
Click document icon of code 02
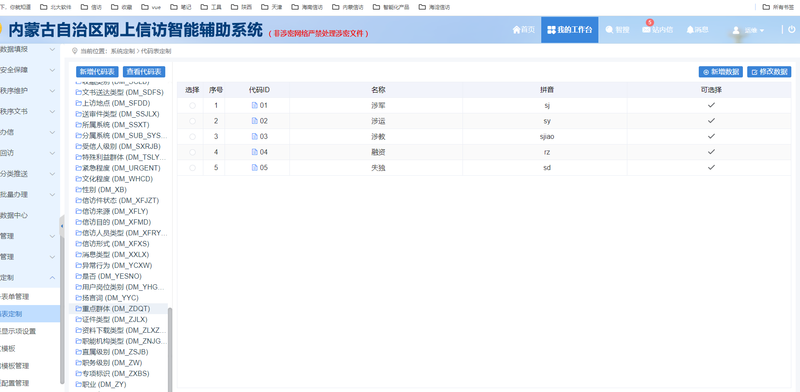[255, 121]
